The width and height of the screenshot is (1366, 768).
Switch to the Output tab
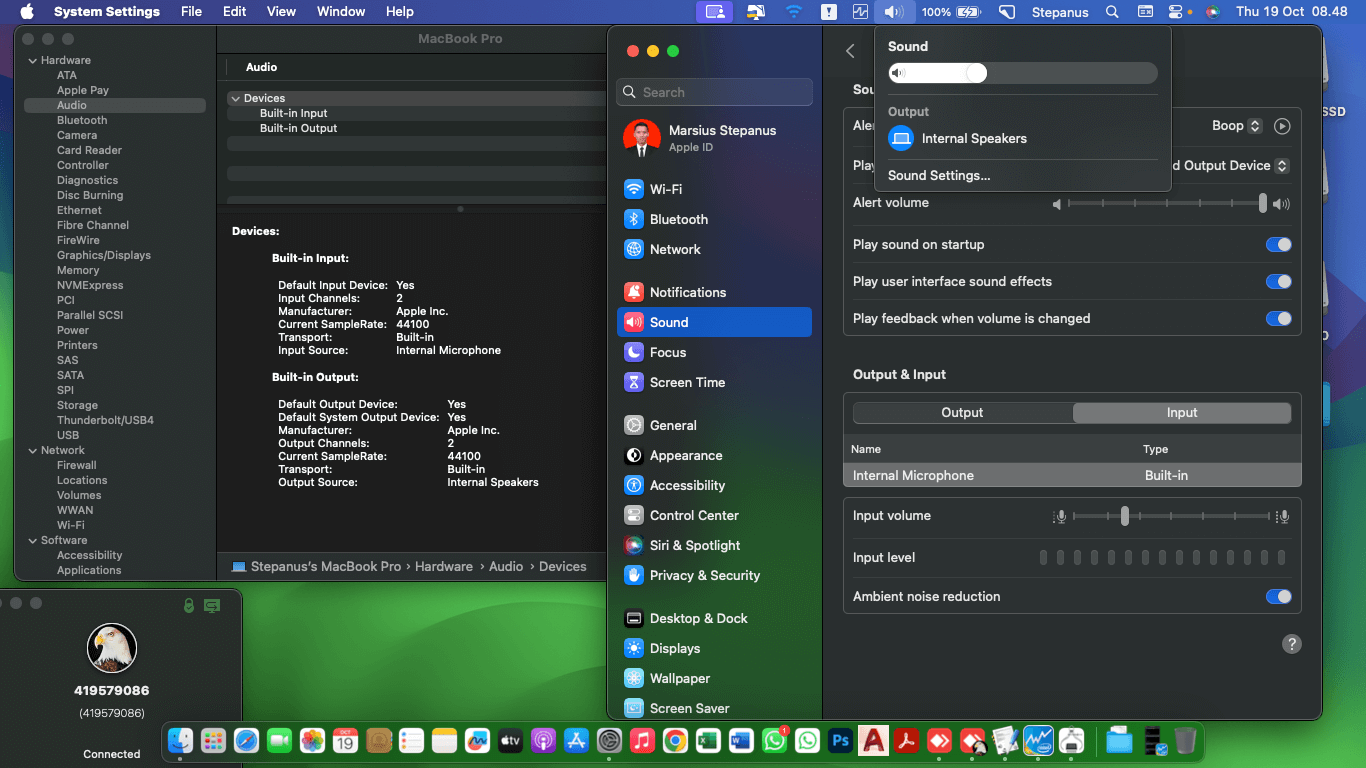[x=962, y=412]
